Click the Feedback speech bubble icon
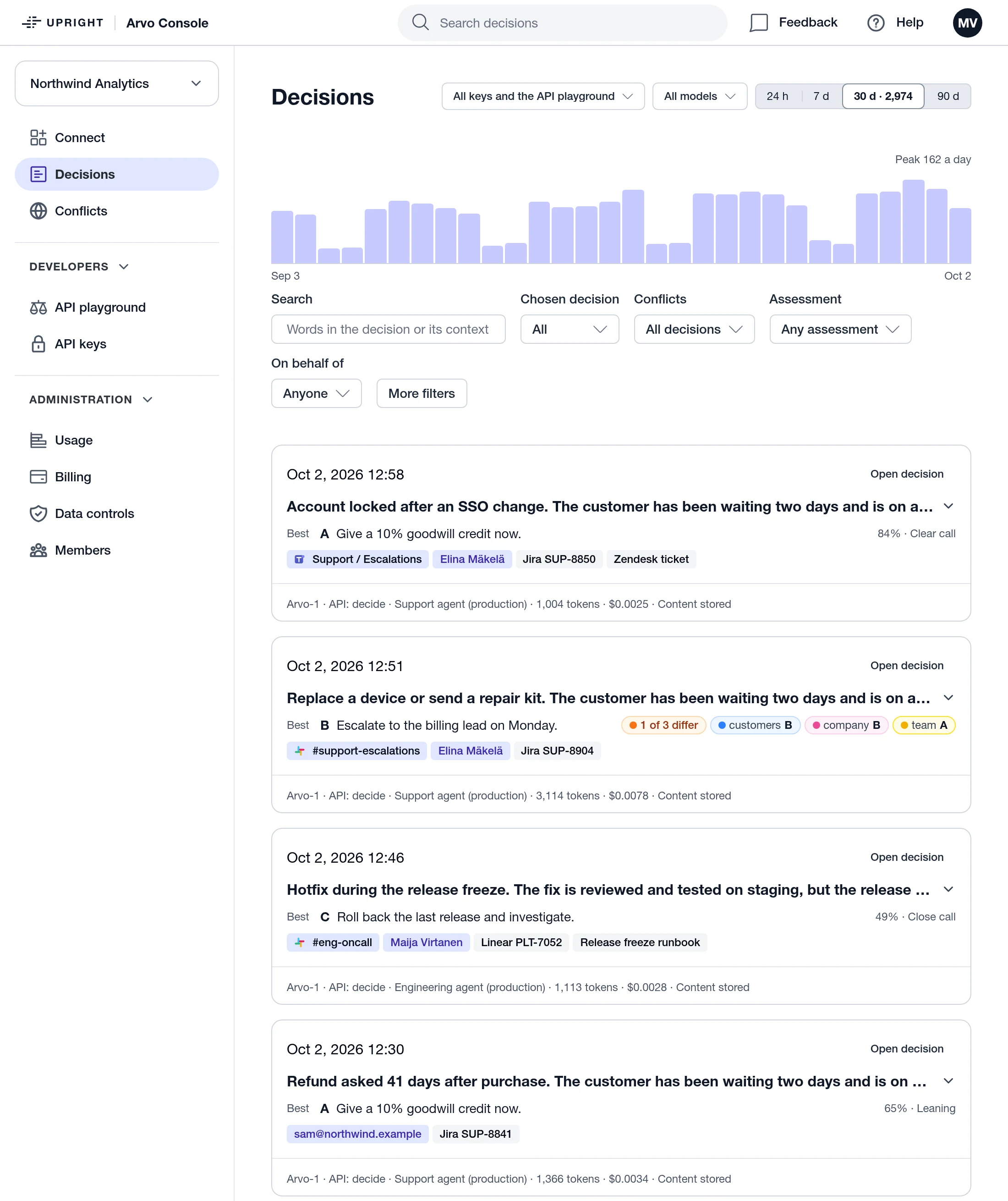Screen dimensions: 1008x1201 pyautogui.click(x=759, y=22)
